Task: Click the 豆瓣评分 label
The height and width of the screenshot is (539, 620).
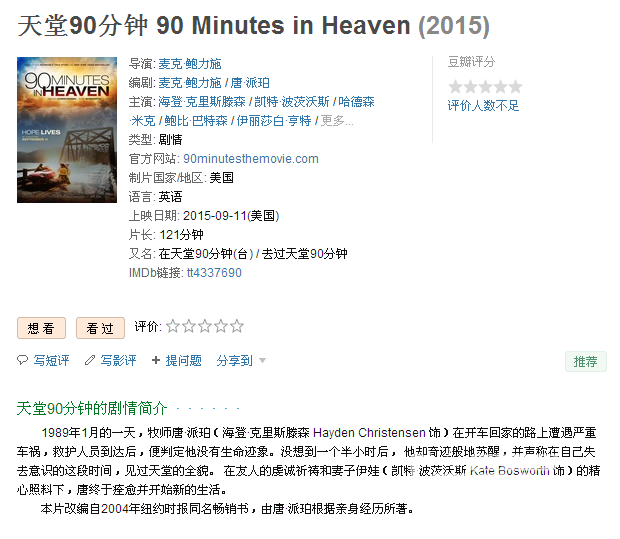Action: (x=471, y=62)
